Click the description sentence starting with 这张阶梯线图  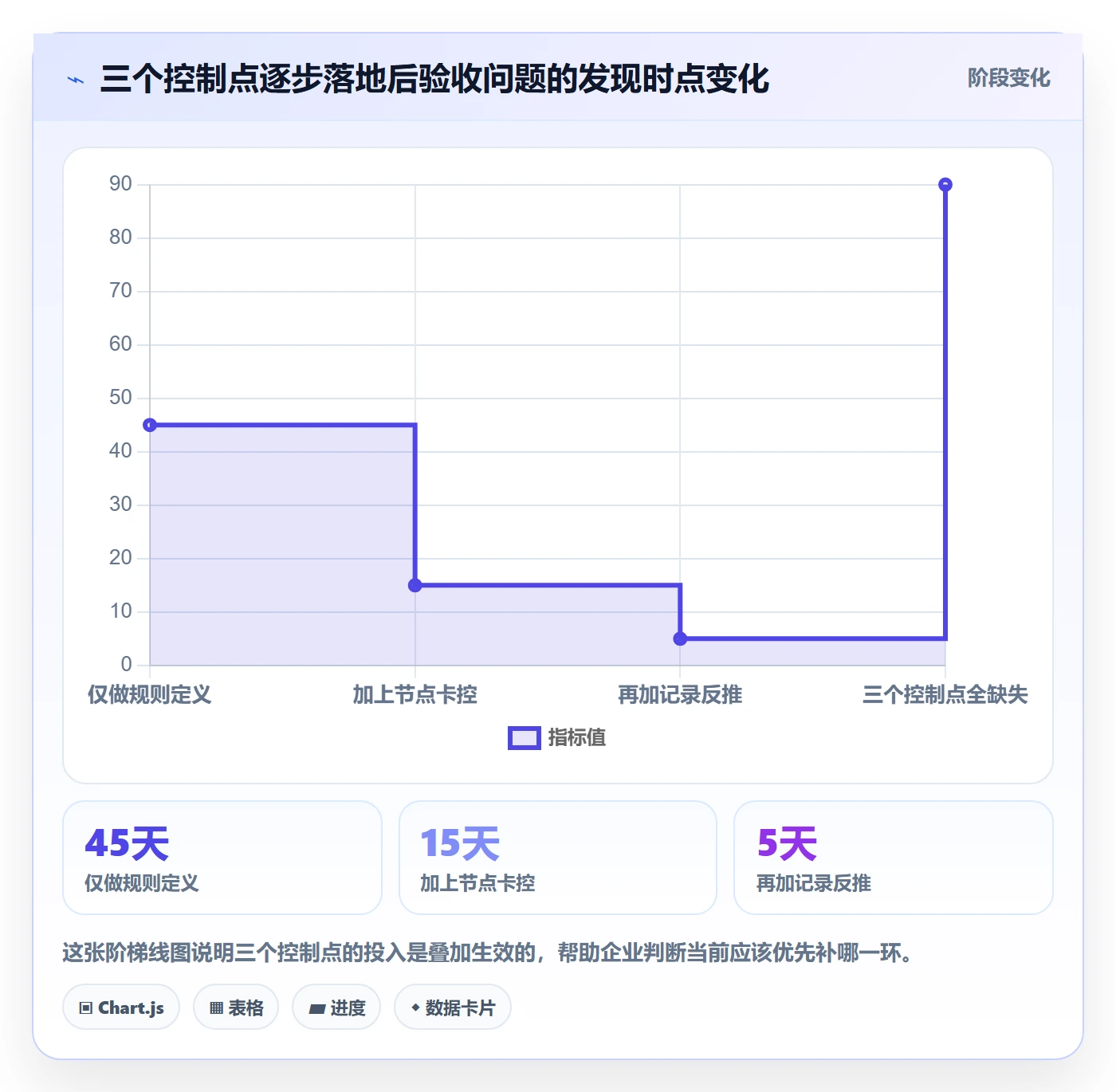tap(488, 953)
